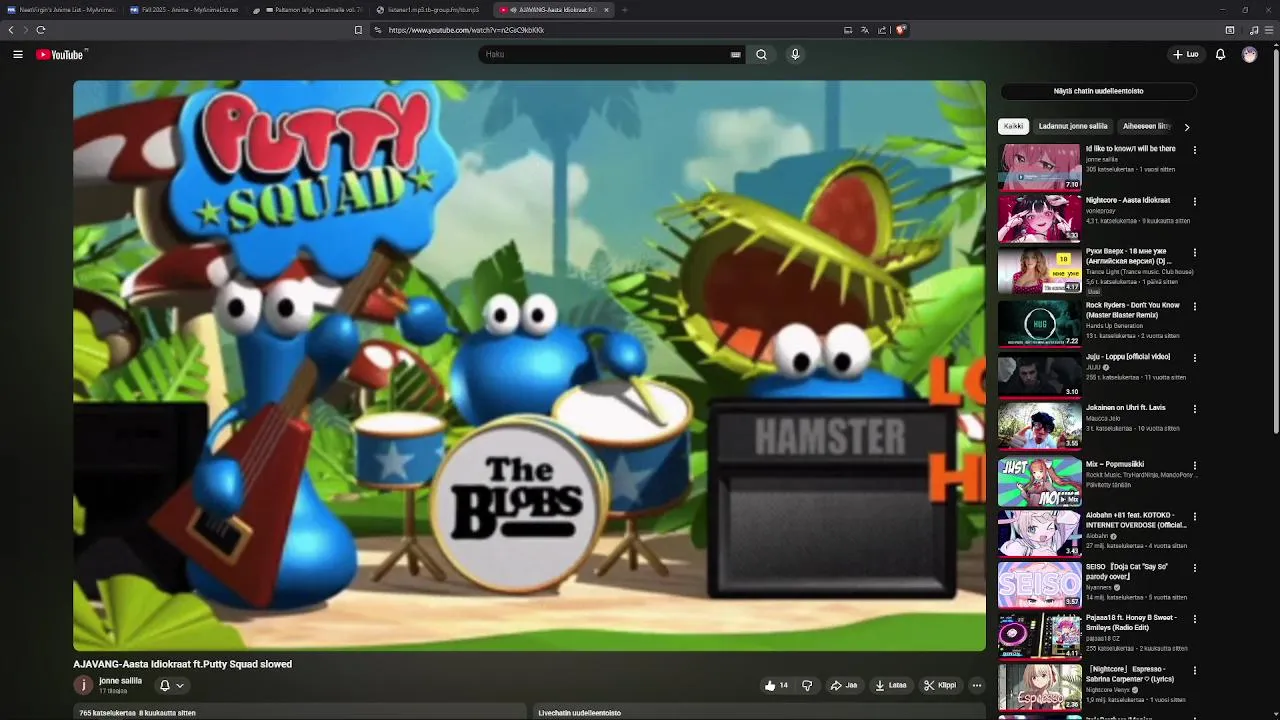
Task: Open options for Rock Ryders video
Action: coord(1194,307)
